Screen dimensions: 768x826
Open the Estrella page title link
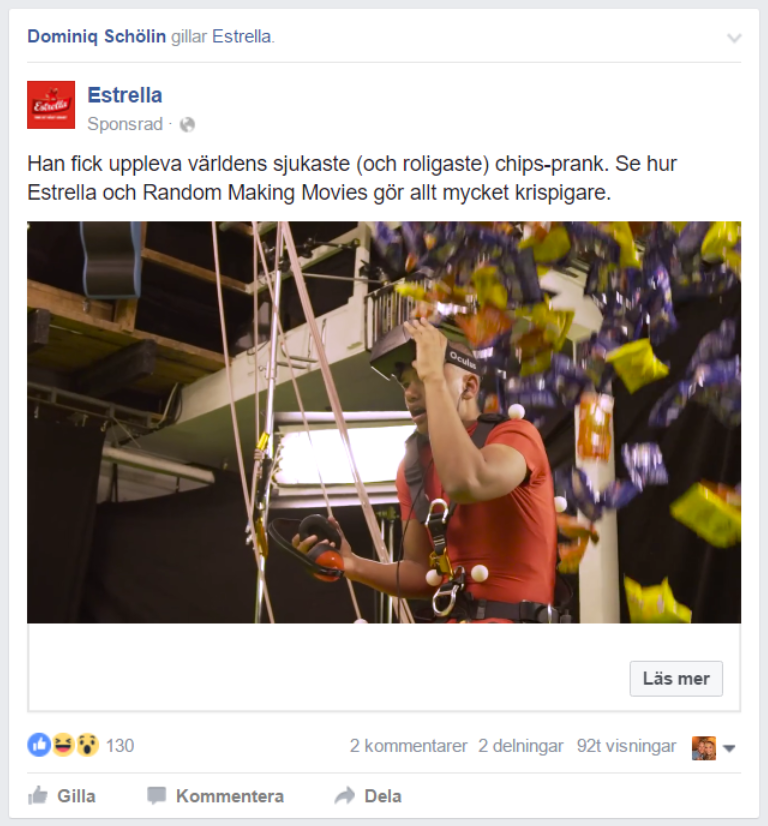coord(125,95)
